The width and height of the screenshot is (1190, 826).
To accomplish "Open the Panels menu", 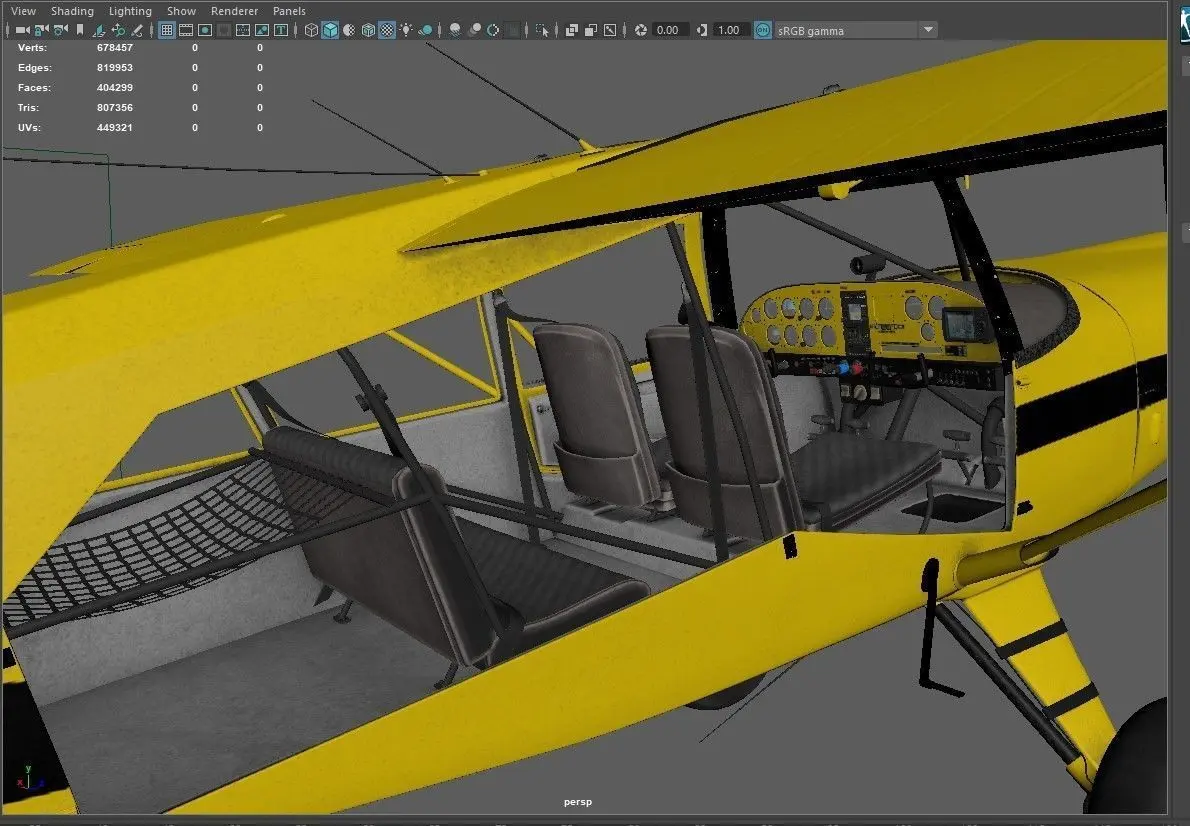I will (x=289, y=11).
